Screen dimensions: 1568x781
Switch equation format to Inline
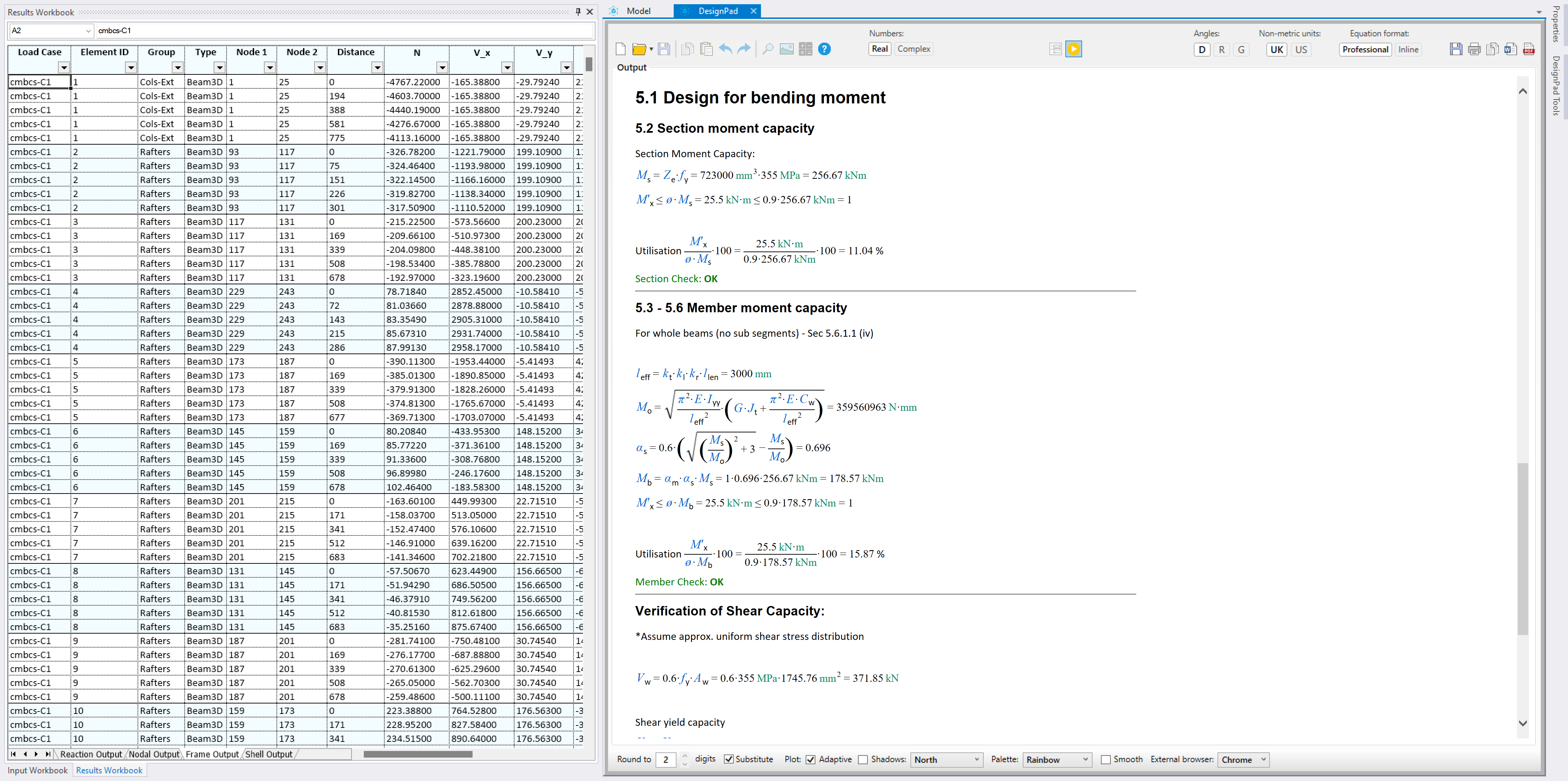click(x=1408, y=49)
